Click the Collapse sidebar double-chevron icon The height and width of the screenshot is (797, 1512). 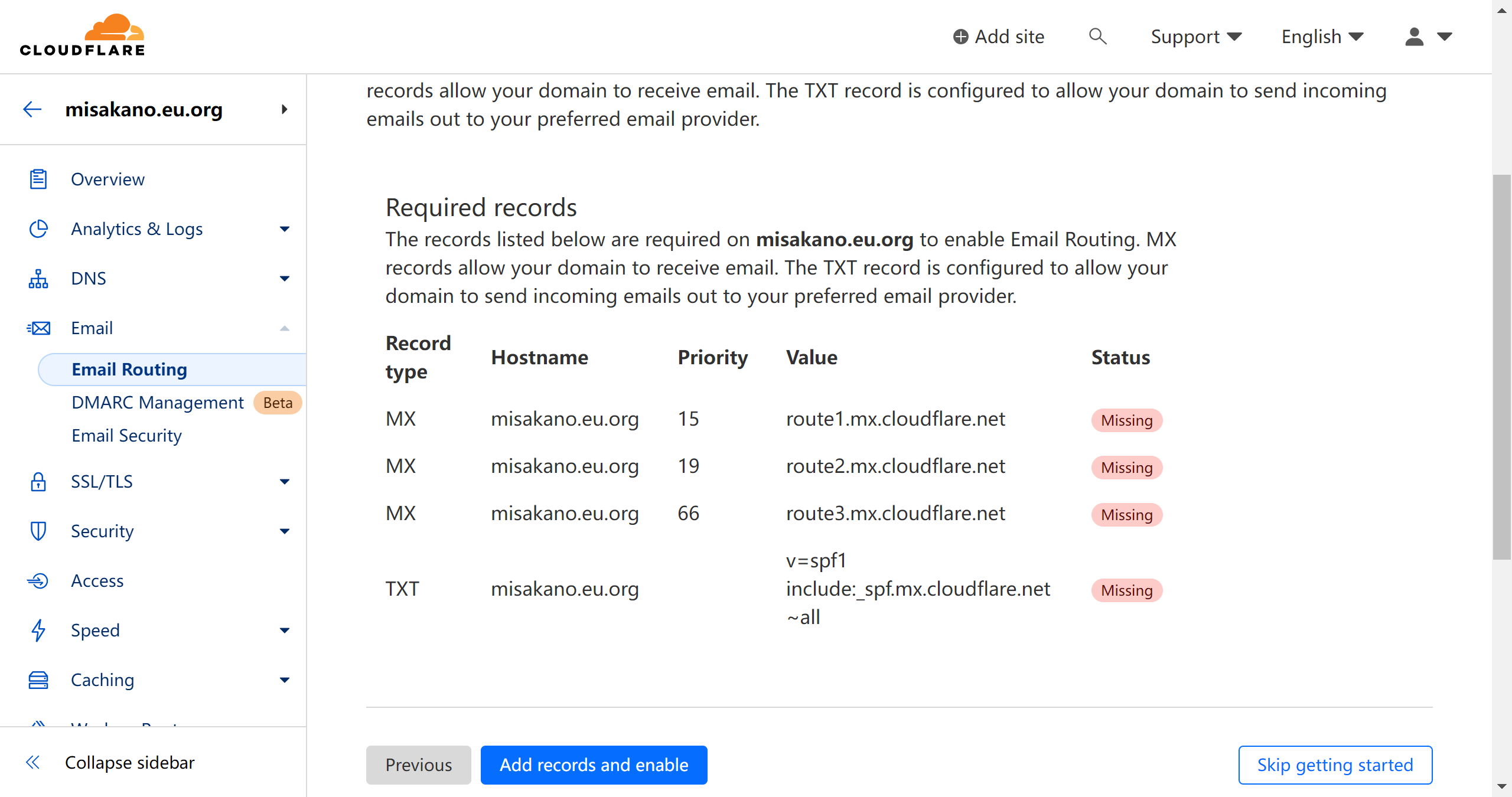pos(33,762)
